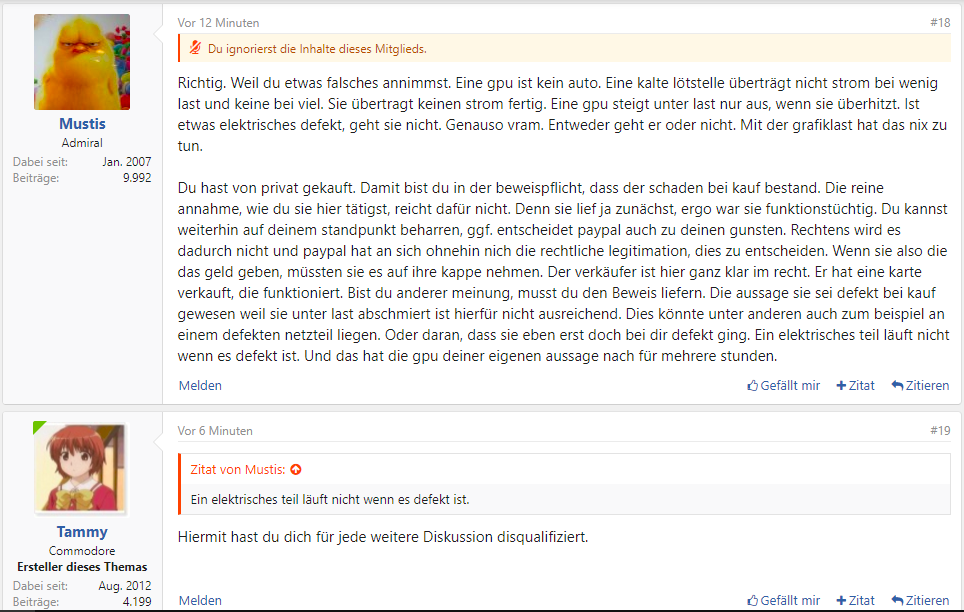The width and height of the screenshot is (964, 612).
Task: Report Mustis' post via the Melden link
Action: click(199, 385)
